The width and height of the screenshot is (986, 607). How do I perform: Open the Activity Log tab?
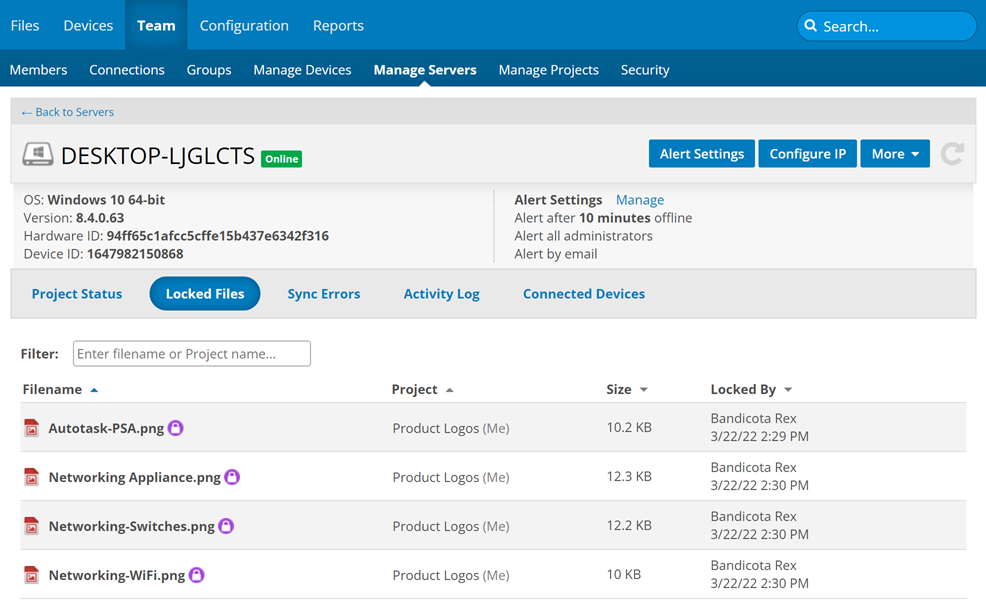coord(441,294)
